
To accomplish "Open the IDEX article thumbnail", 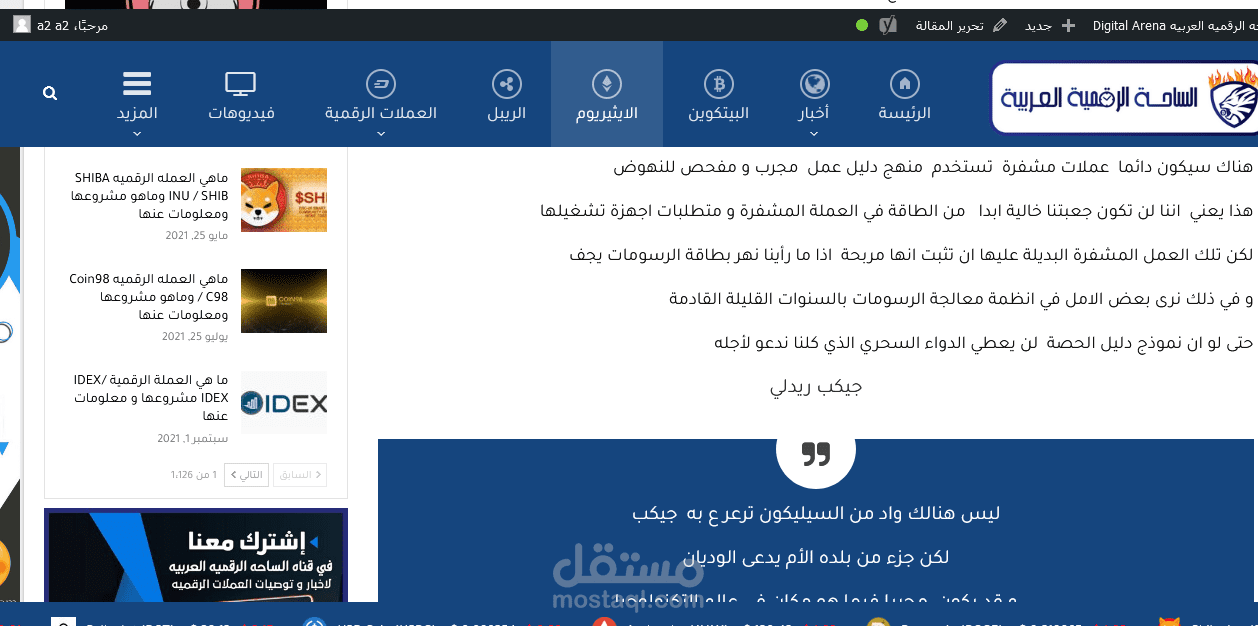I will point(284,402).
